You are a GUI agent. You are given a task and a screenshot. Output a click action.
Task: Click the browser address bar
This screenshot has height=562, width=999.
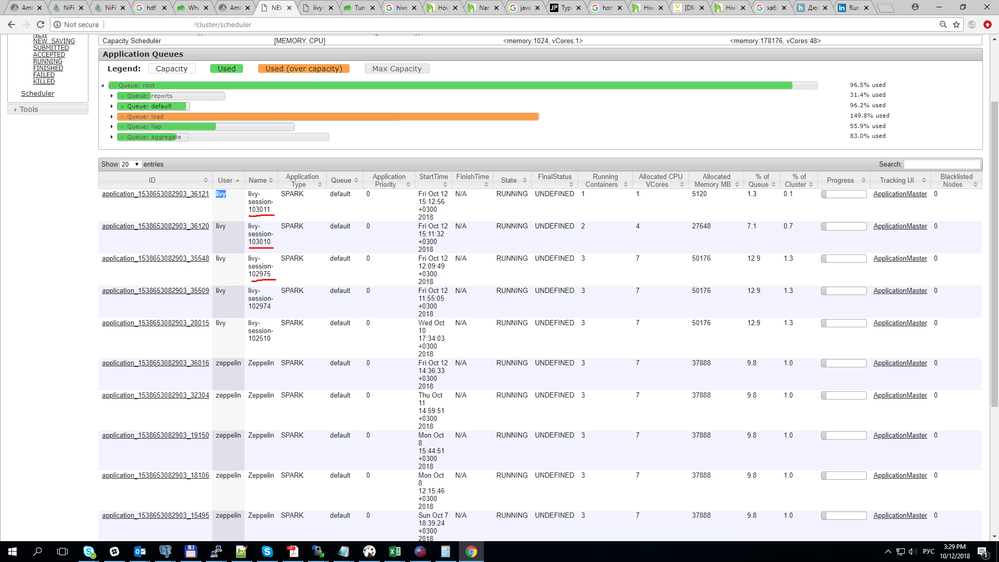[497, 24]
